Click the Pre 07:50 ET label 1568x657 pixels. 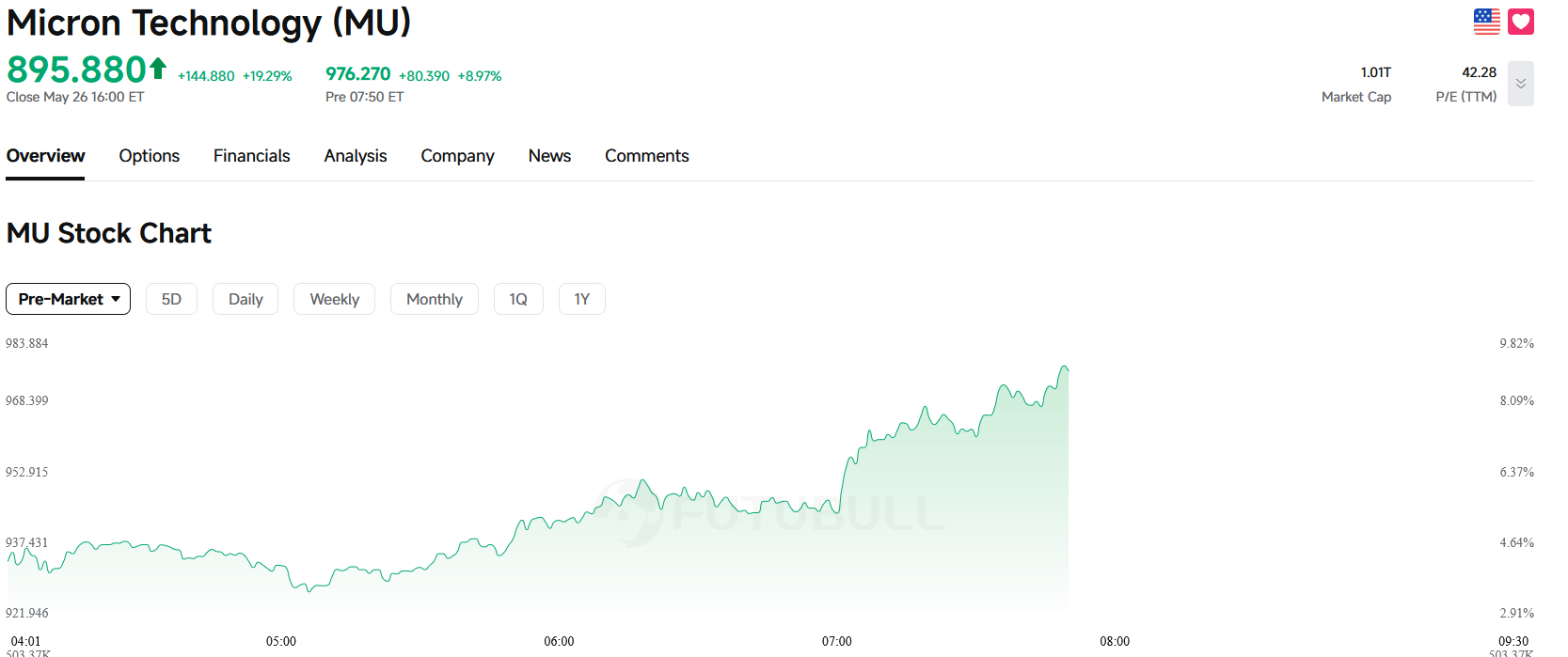click(x=365, y=97)
